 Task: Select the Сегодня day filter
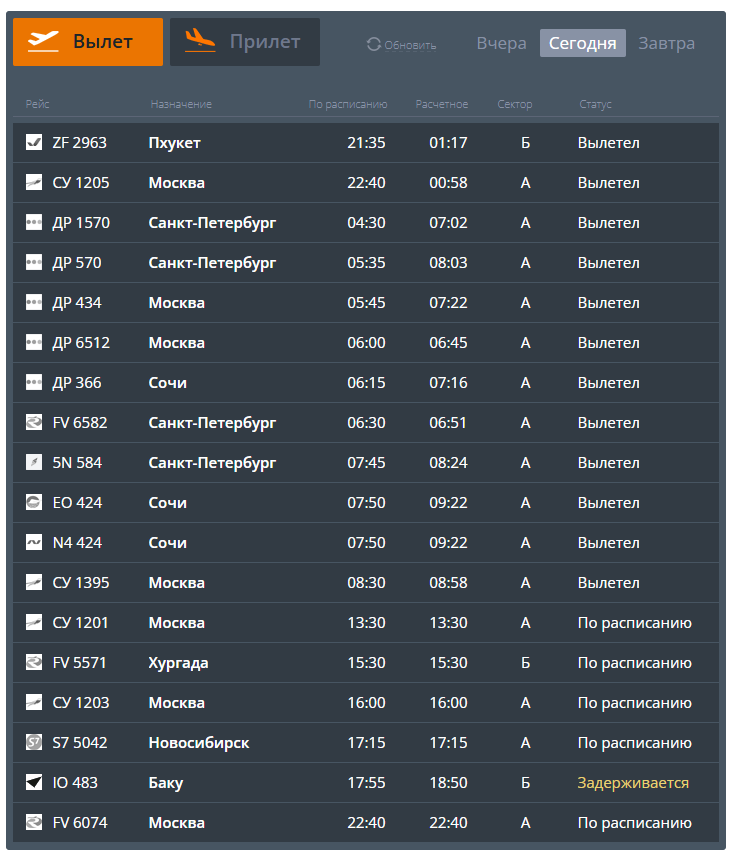(x=582, y=44)
